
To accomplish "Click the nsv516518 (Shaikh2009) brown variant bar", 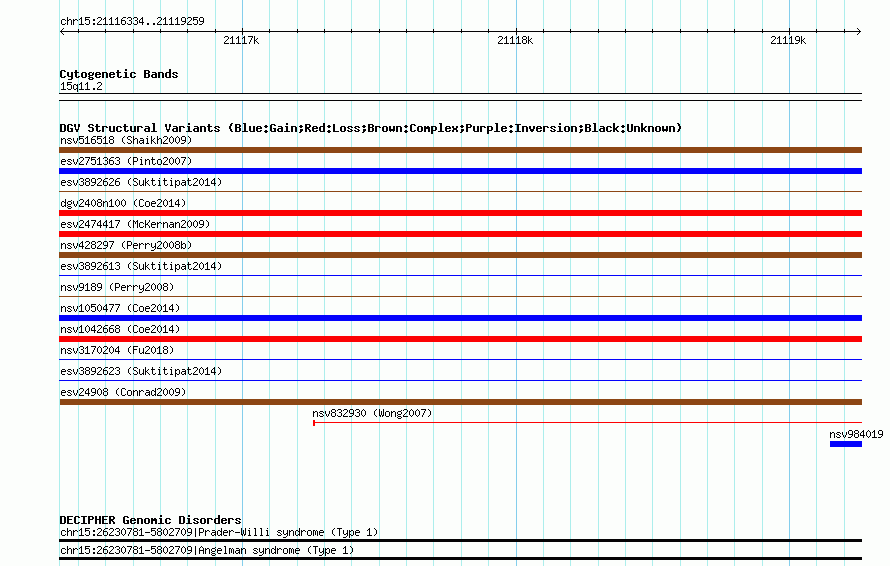I will 460,150.
